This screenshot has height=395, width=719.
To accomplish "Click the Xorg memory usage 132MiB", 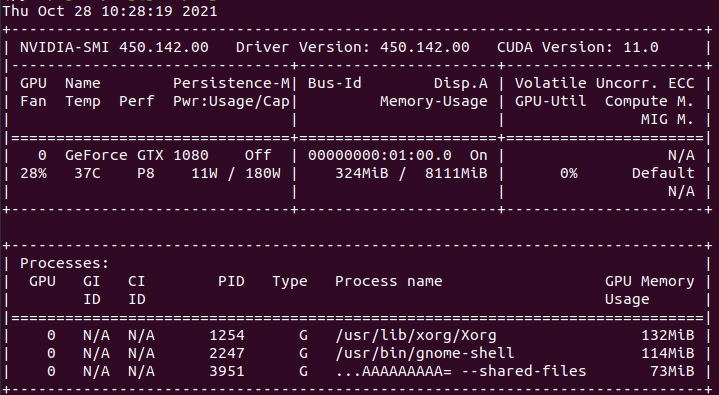I will point(667,335).
